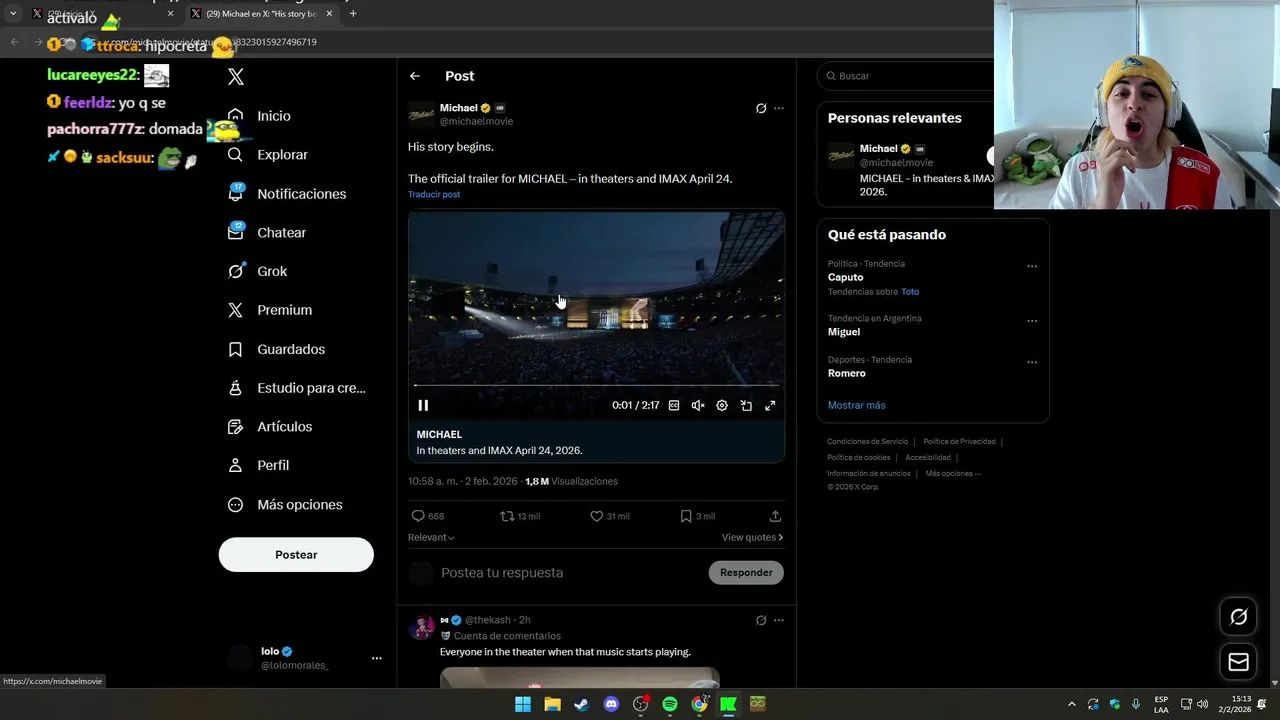Open video playback settings gear
The image size is (1280, 720).
click(722, 405)
